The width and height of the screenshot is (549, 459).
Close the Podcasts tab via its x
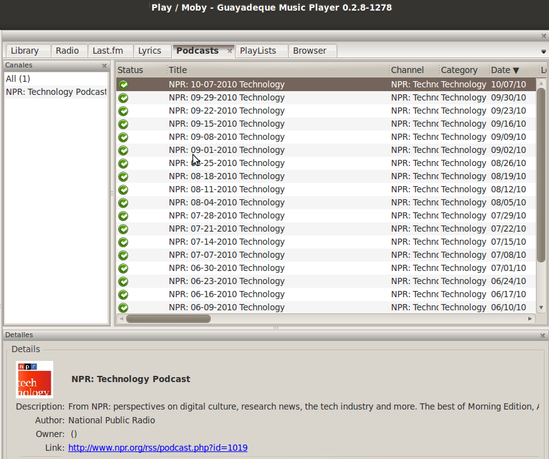(x=229, y=51)
